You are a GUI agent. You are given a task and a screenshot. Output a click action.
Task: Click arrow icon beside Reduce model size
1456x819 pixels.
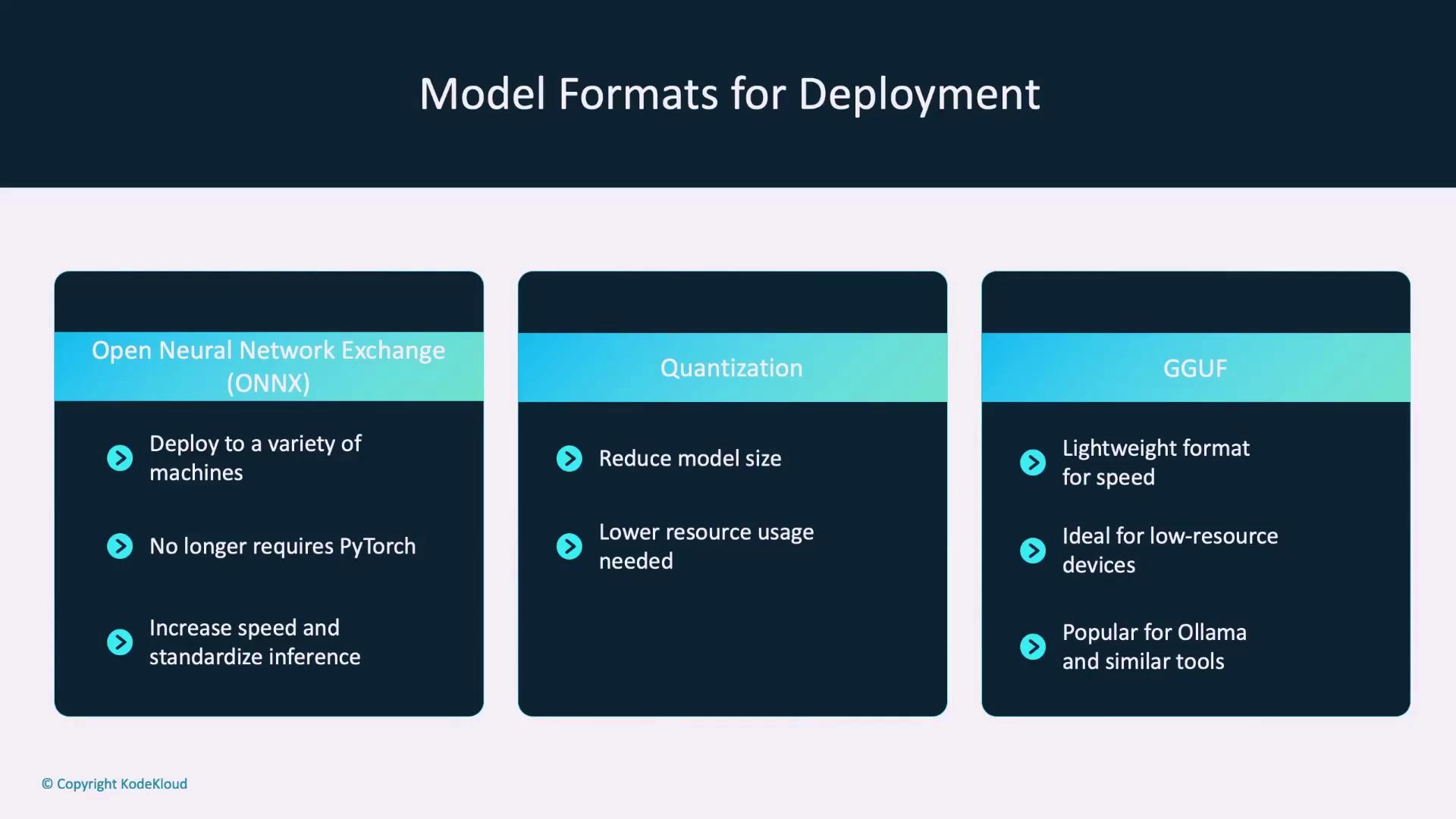570,458
